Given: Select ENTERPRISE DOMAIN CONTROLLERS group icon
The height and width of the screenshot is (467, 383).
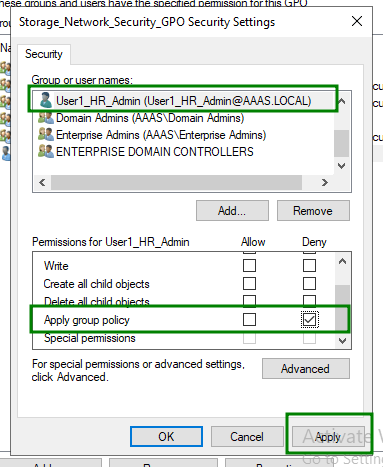Looking at the screenshot, I should coord(46,151).
